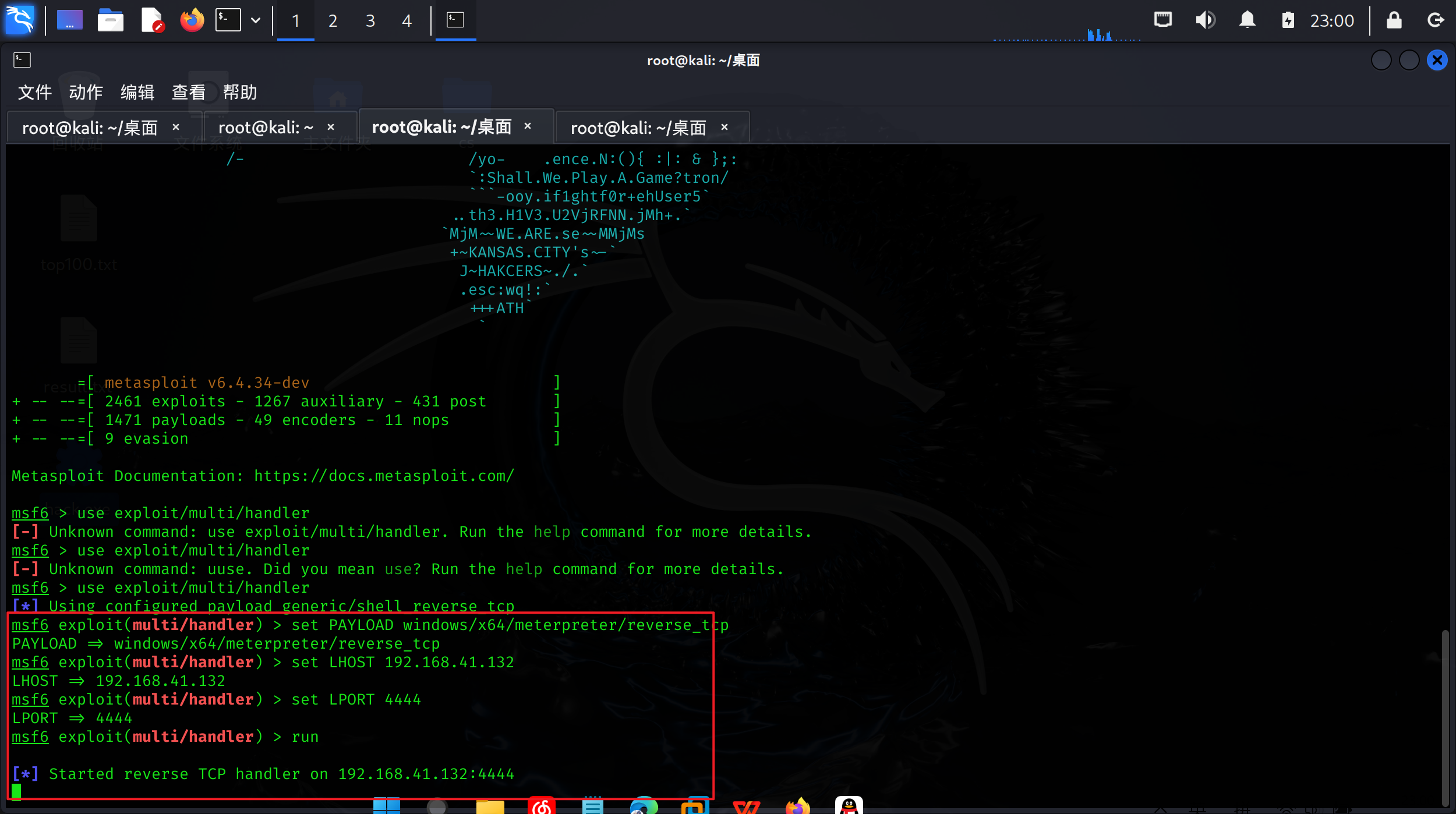The height and width of the screenshot is (814, 1456).
Task: Click the volume speaker icon
Action: 1205,20
